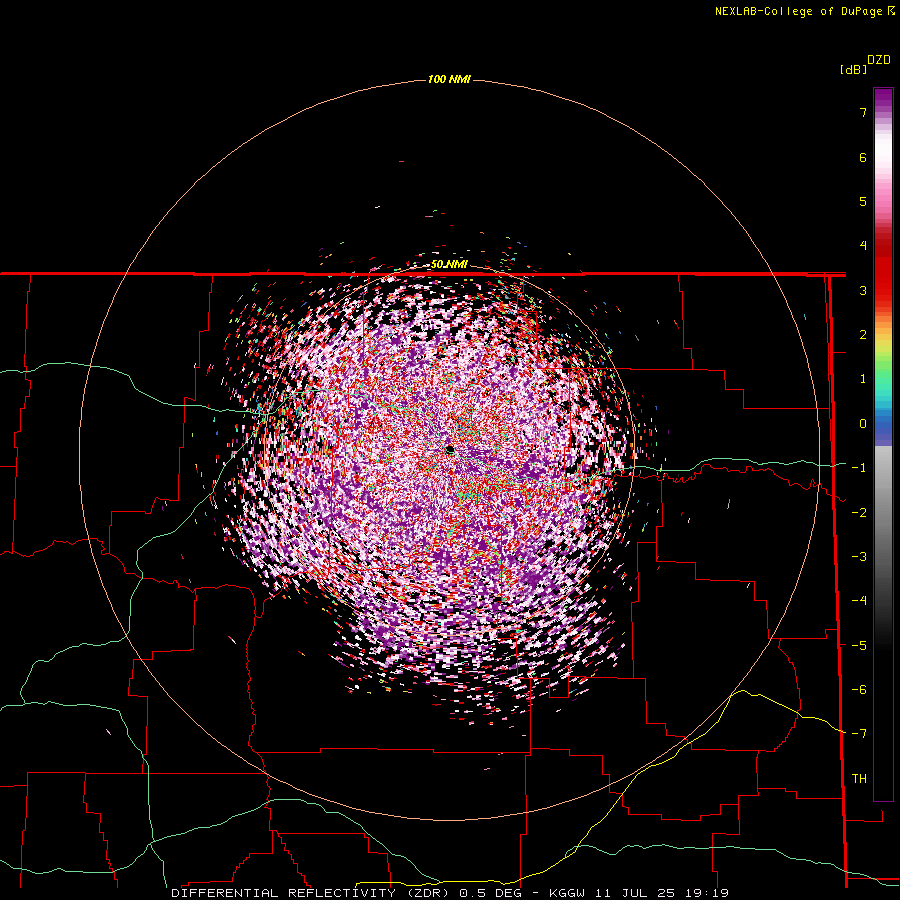Click the -5 value on color scale
The image size is (900, 900).
(x=859, y=646)
